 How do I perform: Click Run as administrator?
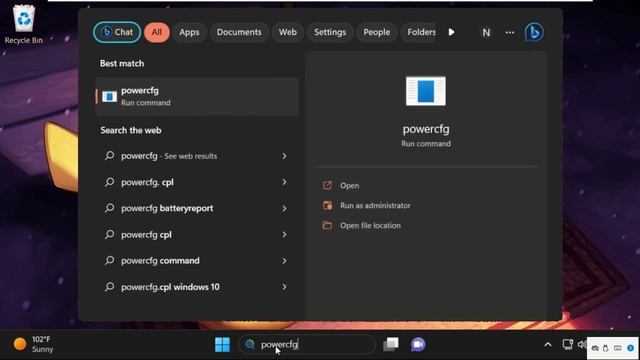pos(375,205)
